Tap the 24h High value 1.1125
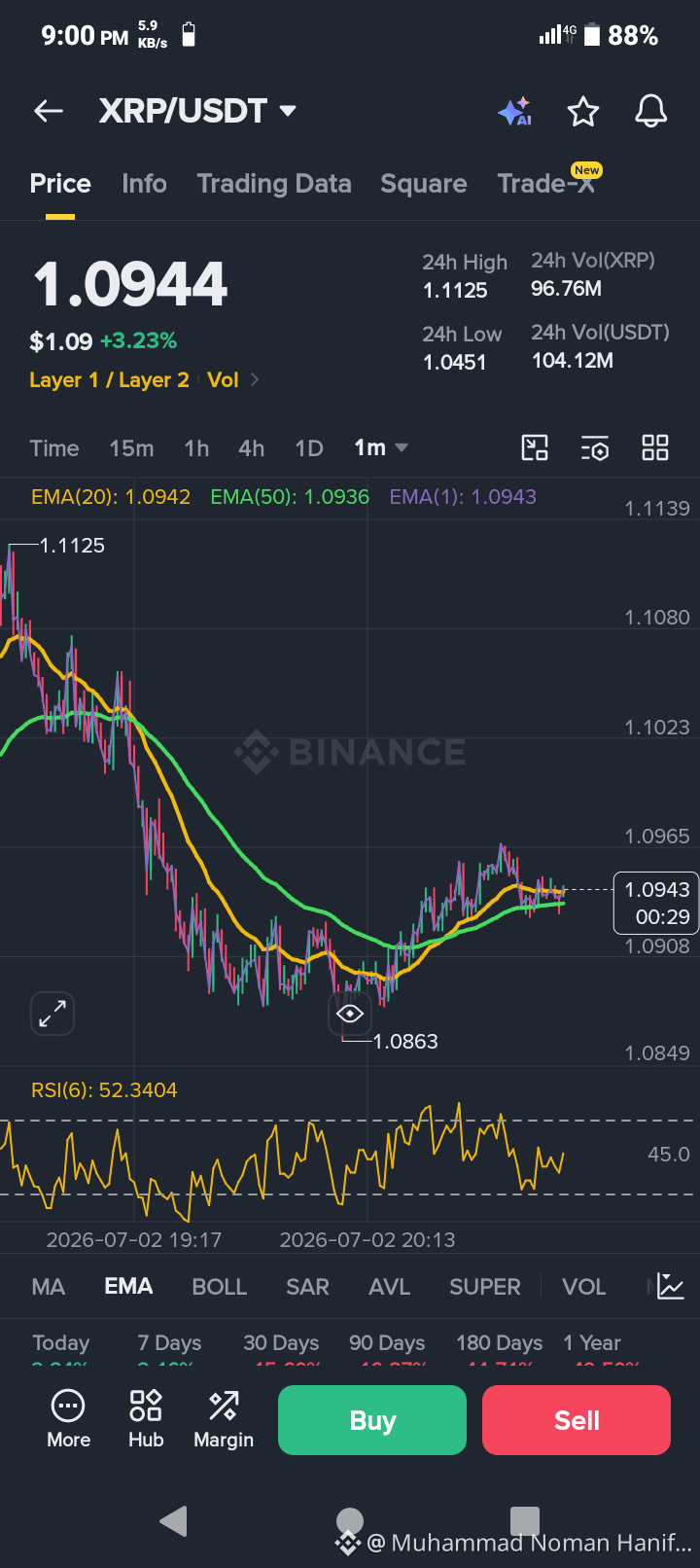Image resolution: width=700 pixels, height=1568 pixels. [455, 291]
